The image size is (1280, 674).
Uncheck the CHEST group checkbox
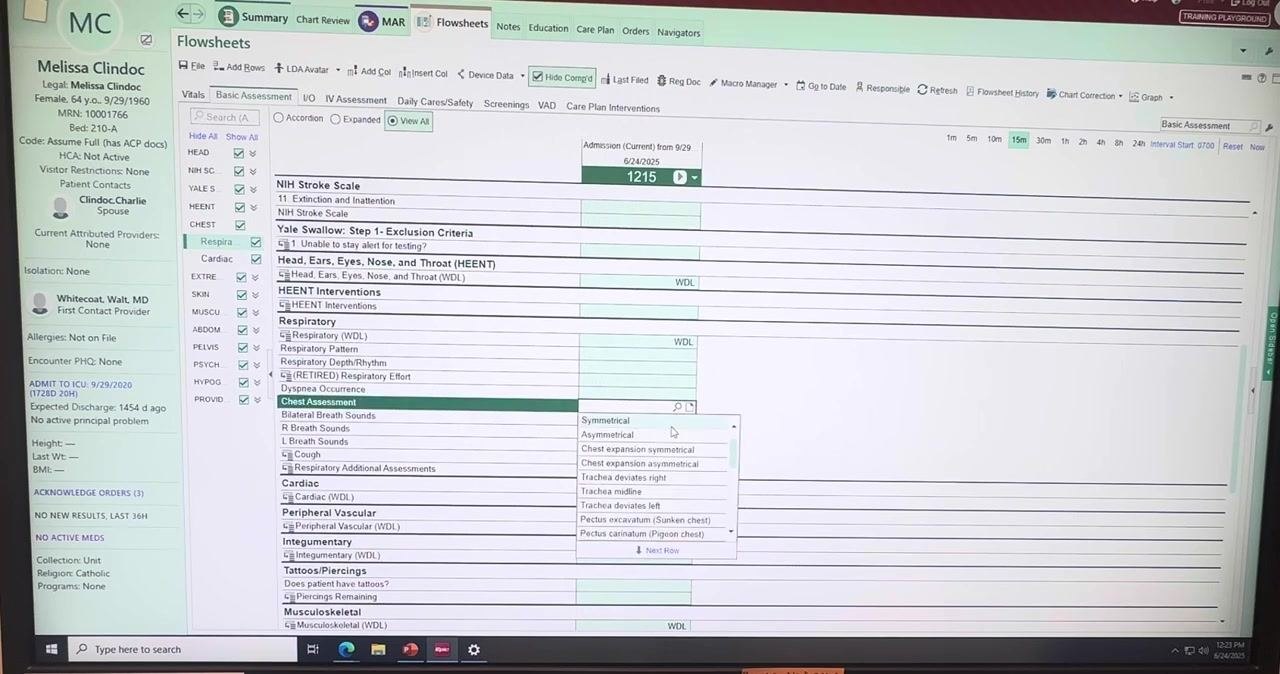pyautogui.click(x=241, y=225)
